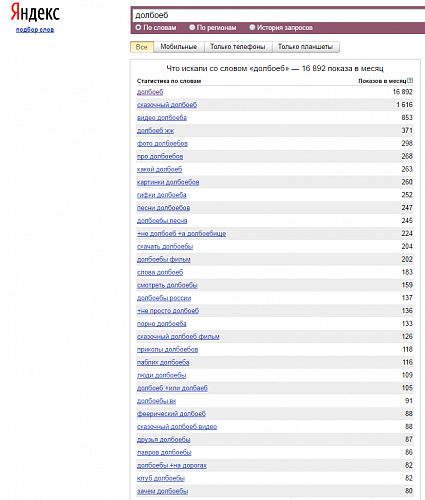
Task: Open the подбор слов link under the logo
Action: (35, 30)
